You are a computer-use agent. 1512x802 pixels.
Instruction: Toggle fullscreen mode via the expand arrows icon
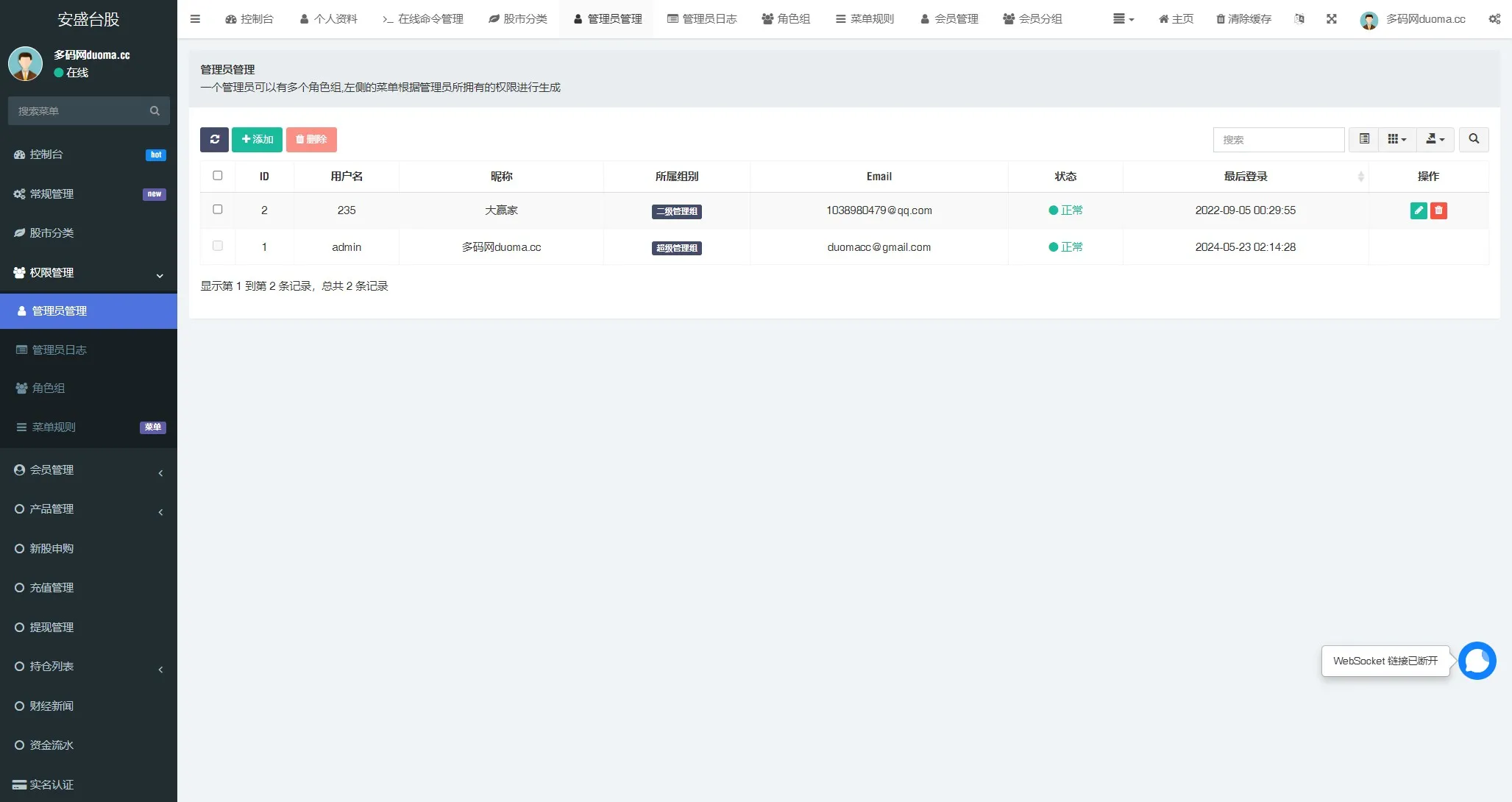(1332, 19)
